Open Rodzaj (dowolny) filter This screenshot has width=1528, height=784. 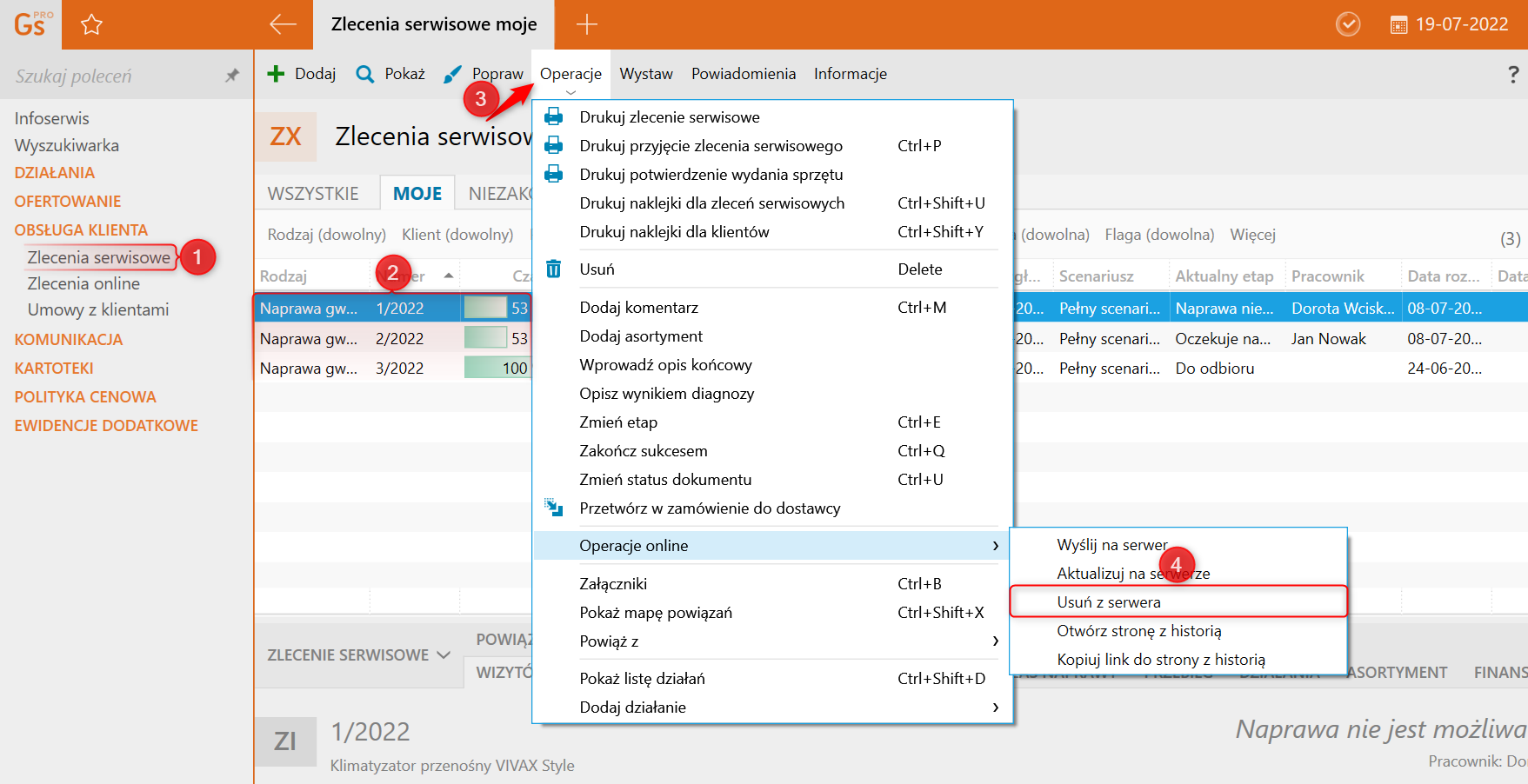click(x=327, y=235)
